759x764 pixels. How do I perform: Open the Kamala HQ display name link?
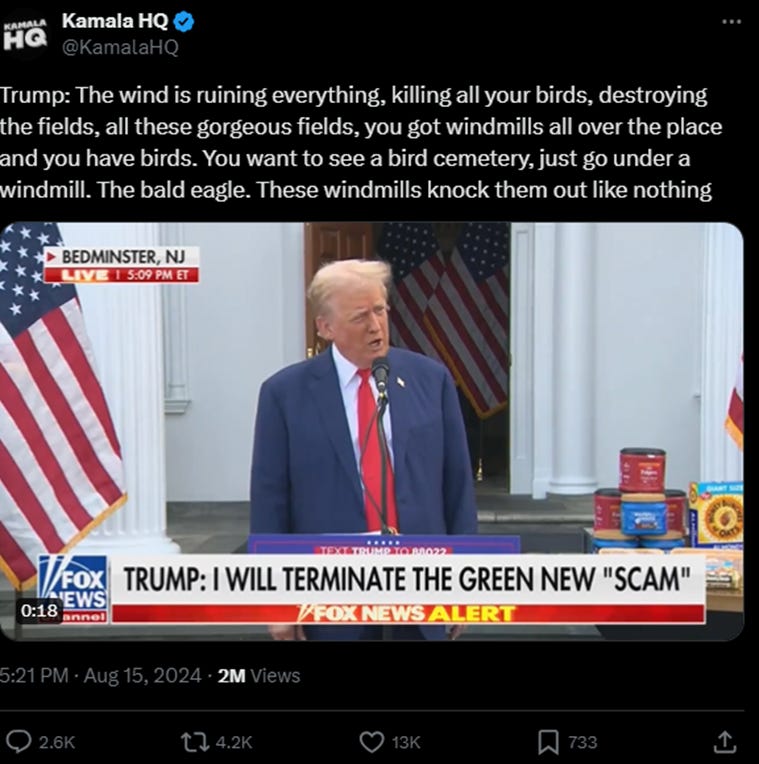coord(114,21)
